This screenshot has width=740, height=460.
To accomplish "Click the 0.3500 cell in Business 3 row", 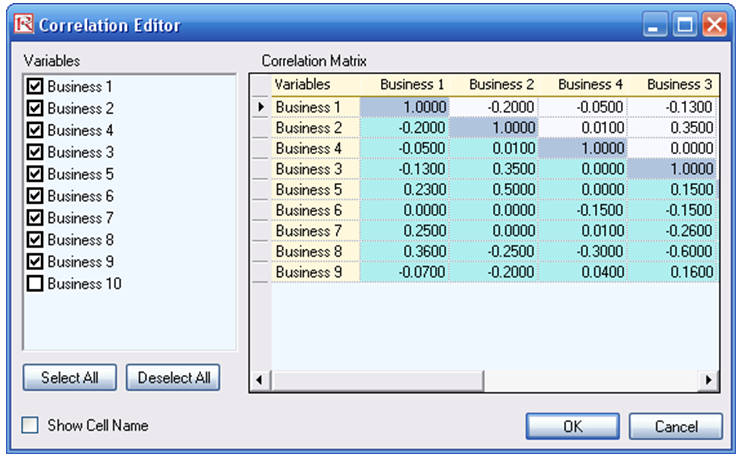I will point(494,168).
